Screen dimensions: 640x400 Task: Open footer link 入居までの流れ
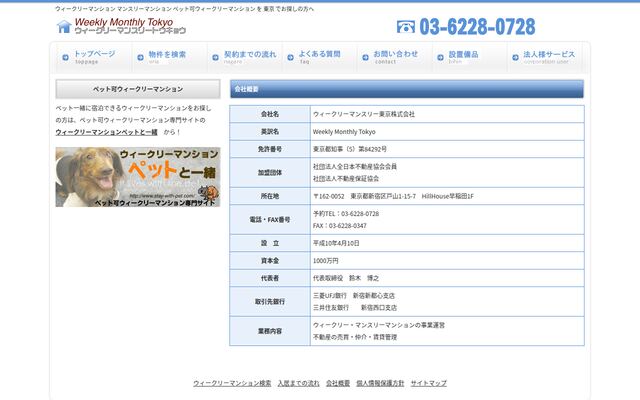tap(298, 383)
